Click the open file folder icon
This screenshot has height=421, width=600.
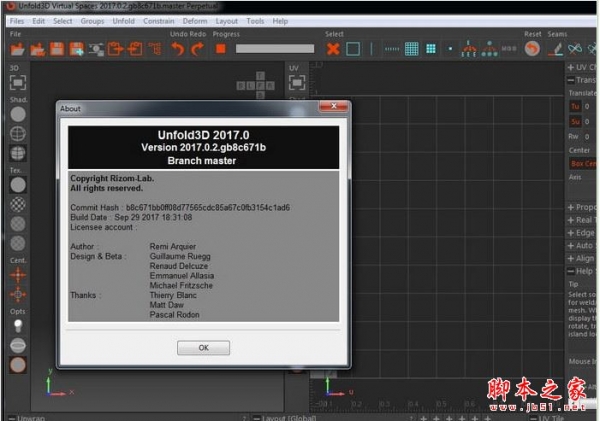(18, 49)
